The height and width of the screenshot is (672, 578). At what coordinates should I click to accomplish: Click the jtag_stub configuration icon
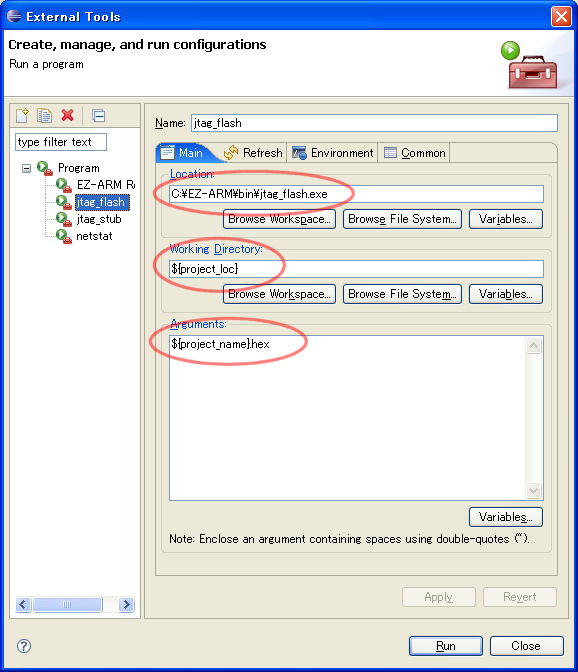click(x=64, y=219)
